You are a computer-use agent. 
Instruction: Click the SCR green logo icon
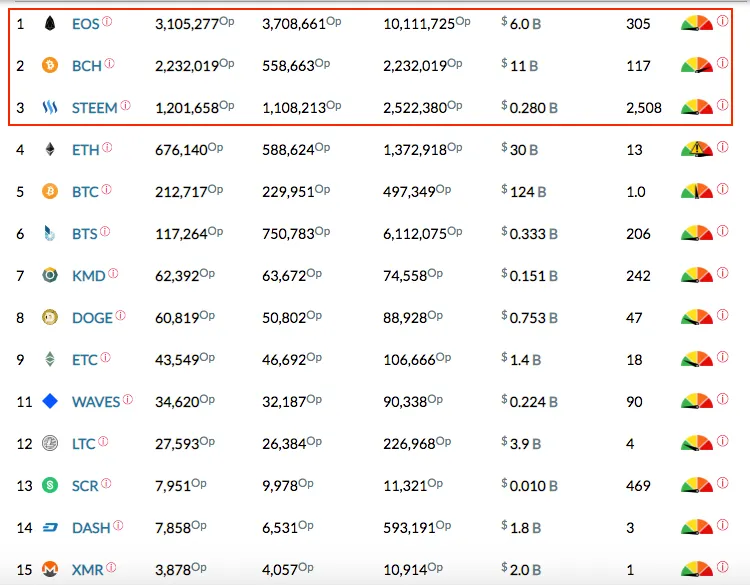50,485
